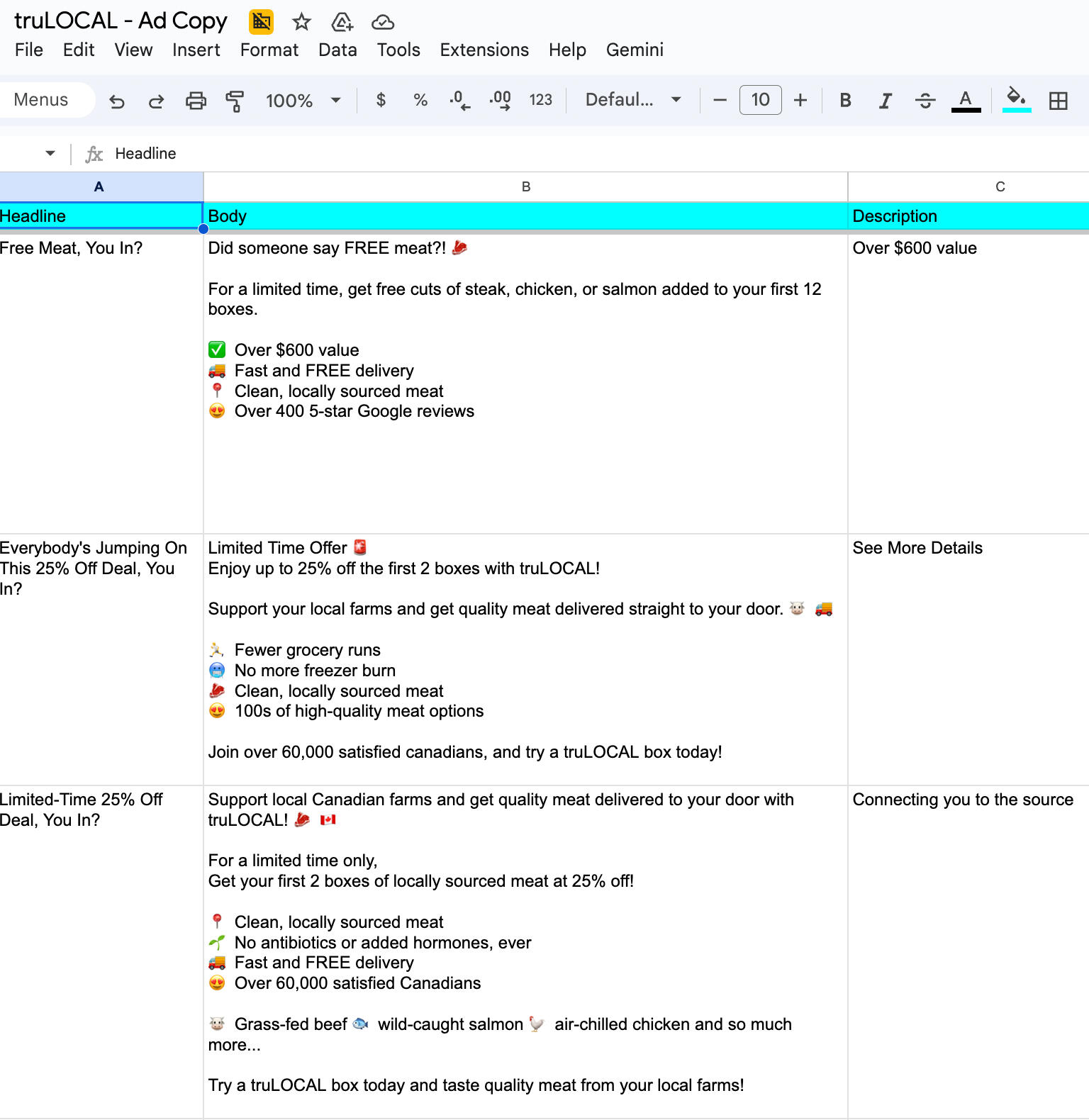1089x1120 pixels.
Task: Click the Redo icon
Action: (x=156, y=101)
